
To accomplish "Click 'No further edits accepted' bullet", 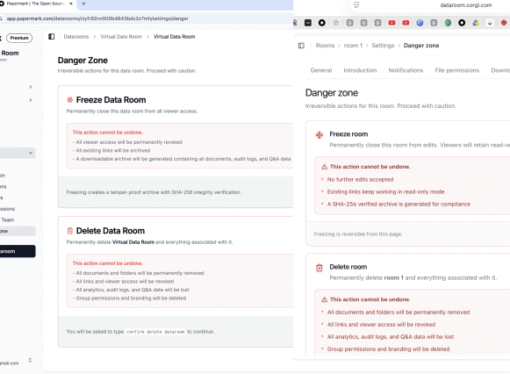I will pos(360,180).
